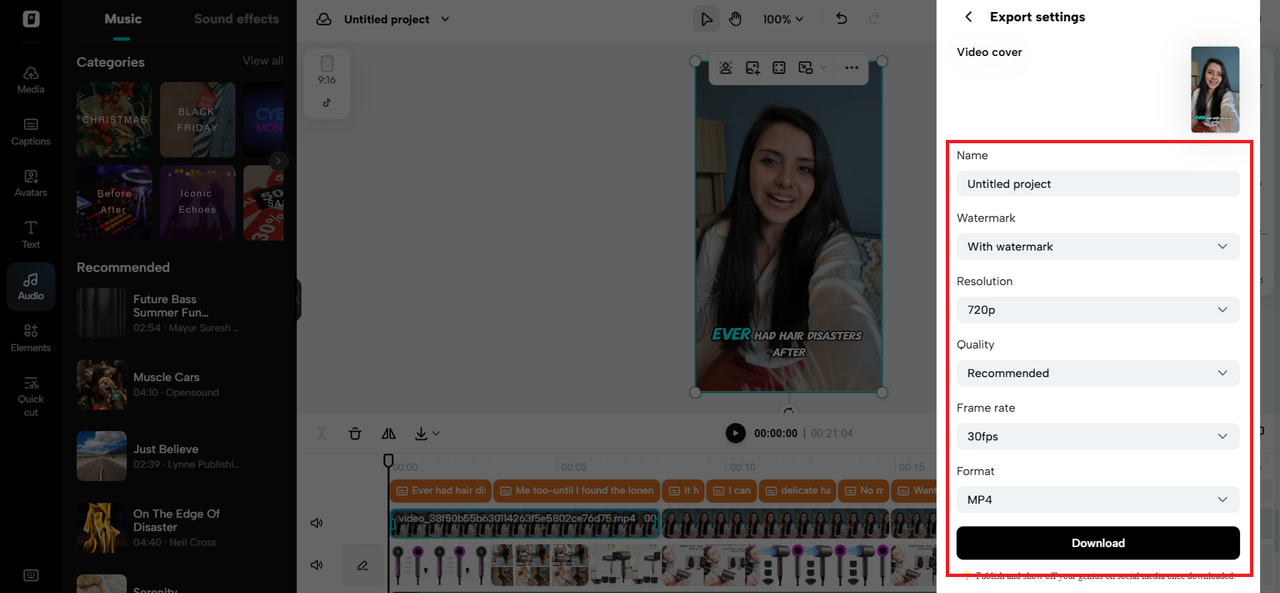1280x593 pixels.
Task: Play the video preview
Action: [x=735, y=433]
